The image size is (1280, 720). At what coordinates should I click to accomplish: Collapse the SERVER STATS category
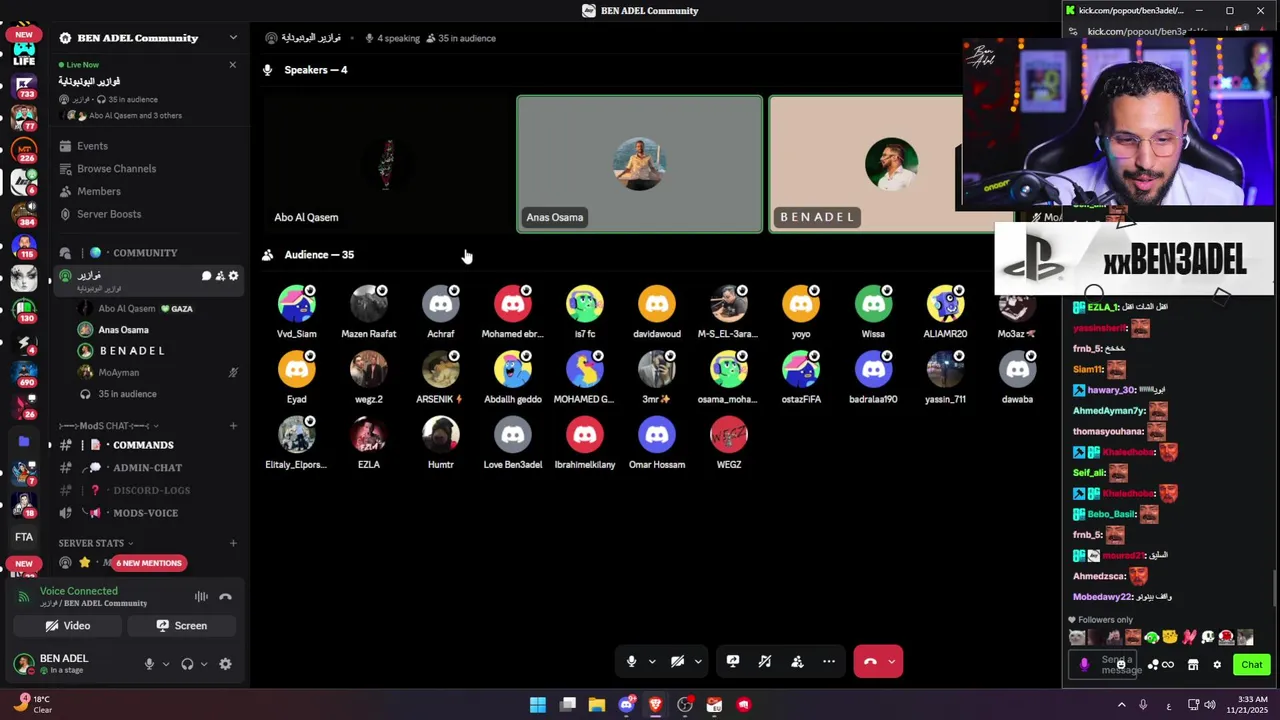pos(95,543)
